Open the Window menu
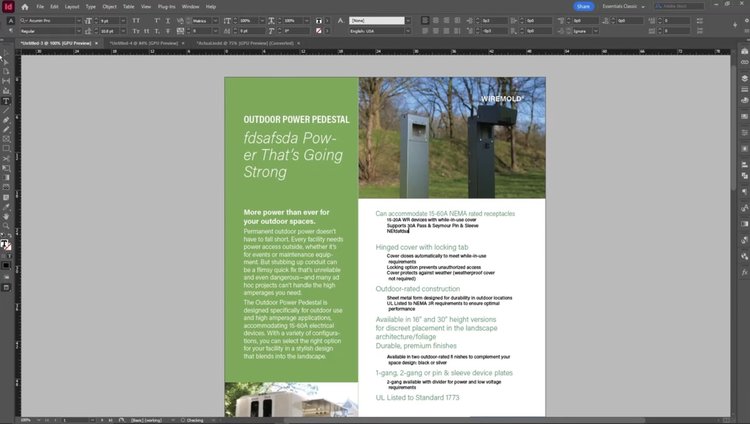 [190, 7]
